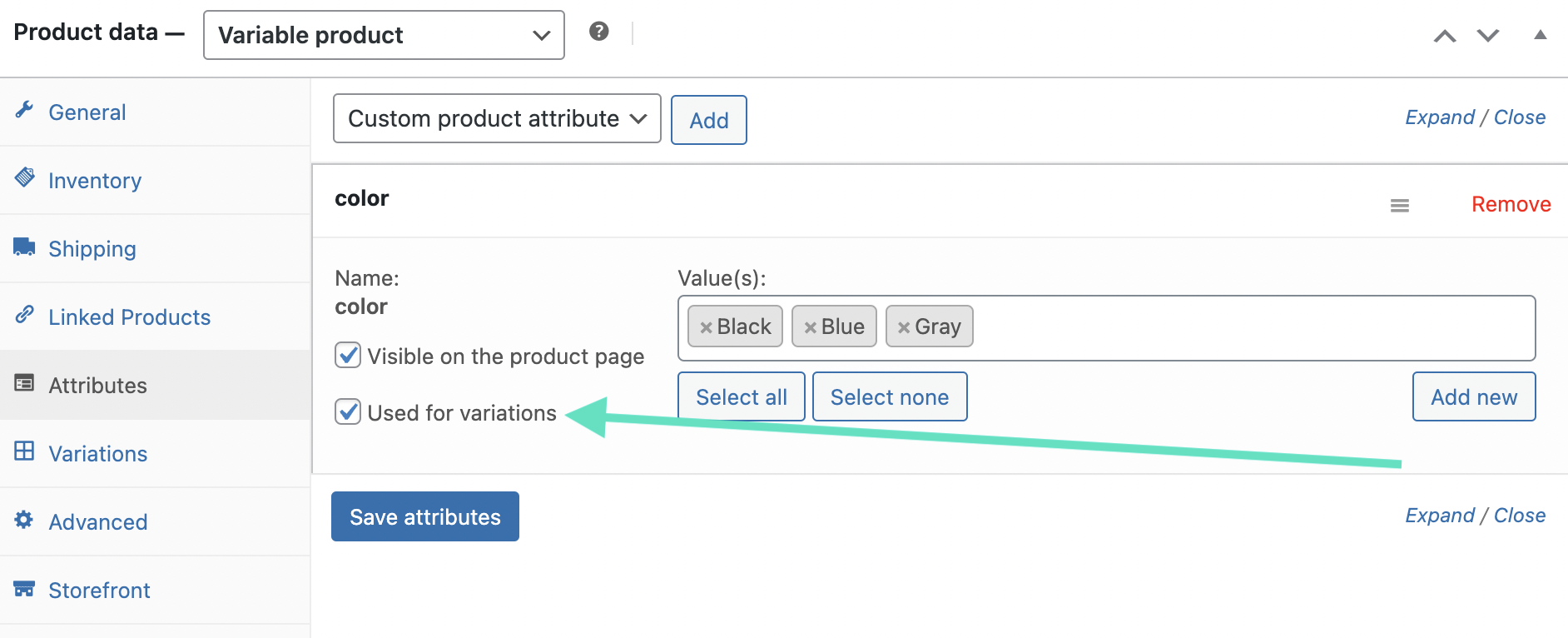This screenshot has width=1568, height=638.
Task: Click the color attribute drag handle
Action: click(1400, 205)
